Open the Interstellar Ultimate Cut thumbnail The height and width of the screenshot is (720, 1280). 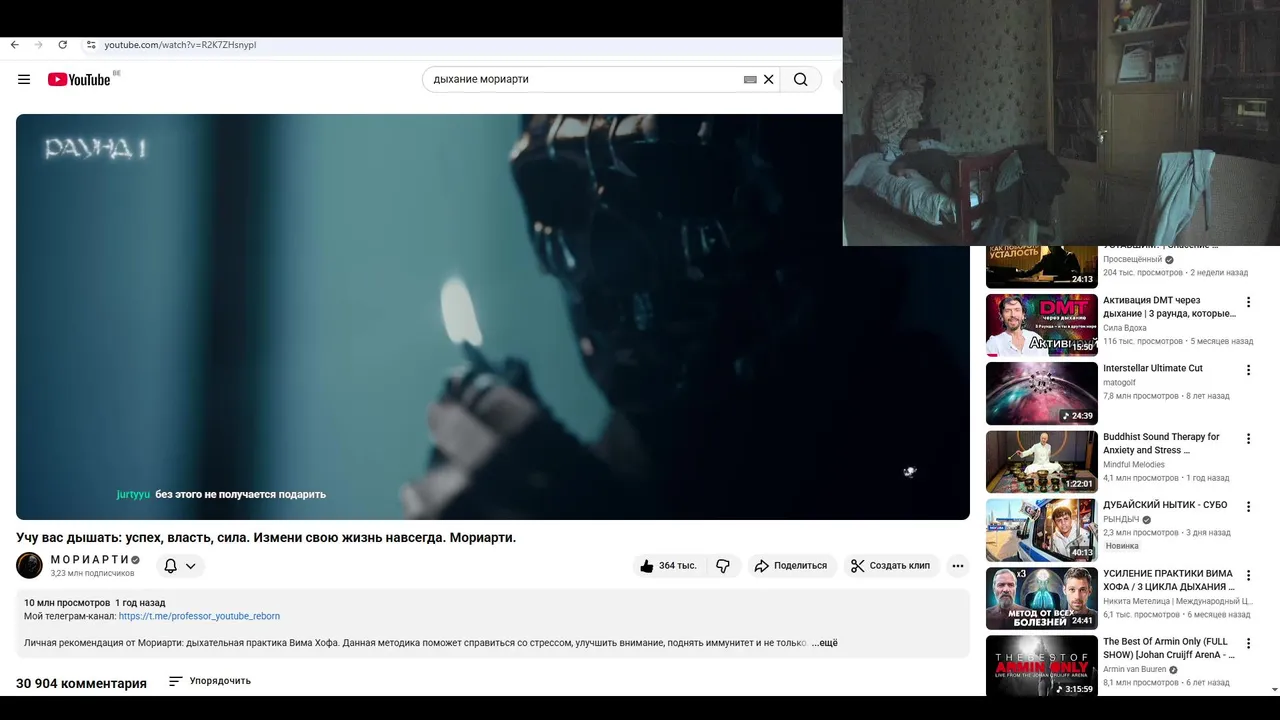coord(1042,393)
